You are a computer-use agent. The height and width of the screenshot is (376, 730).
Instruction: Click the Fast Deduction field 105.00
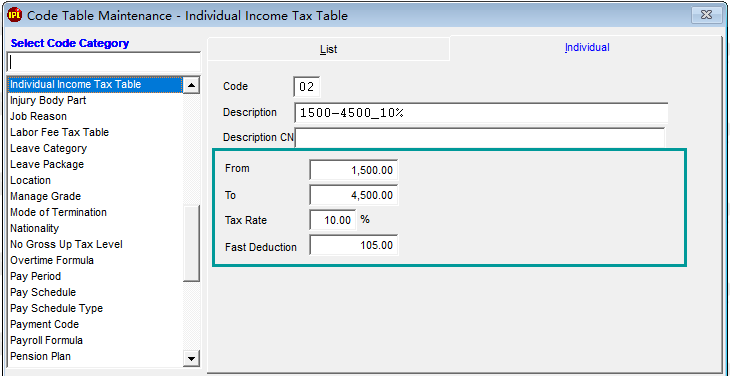[x=353, y=245]
